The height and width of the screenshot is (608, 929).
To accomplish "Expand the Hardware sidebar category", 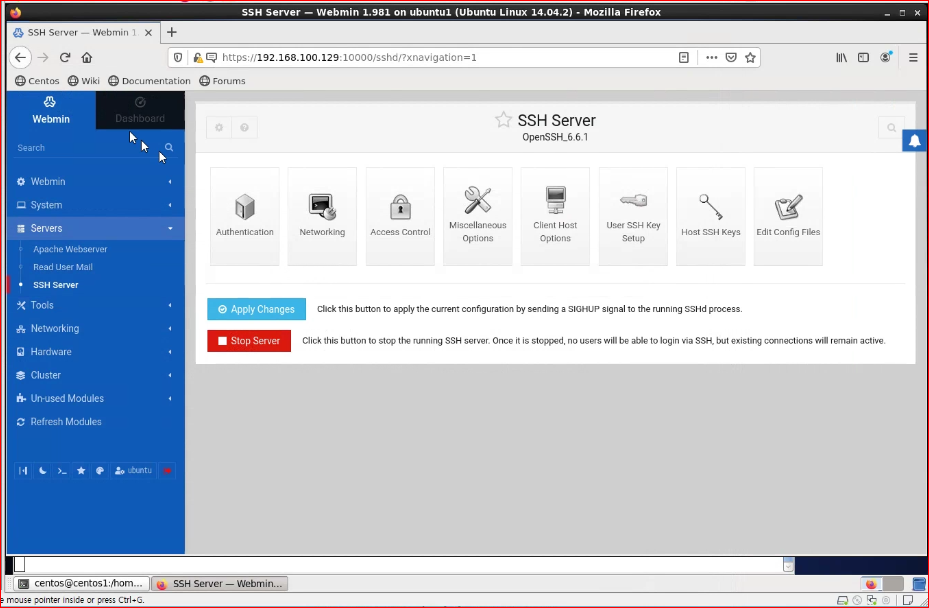I will pyautogui.click(x=96, y=351).
